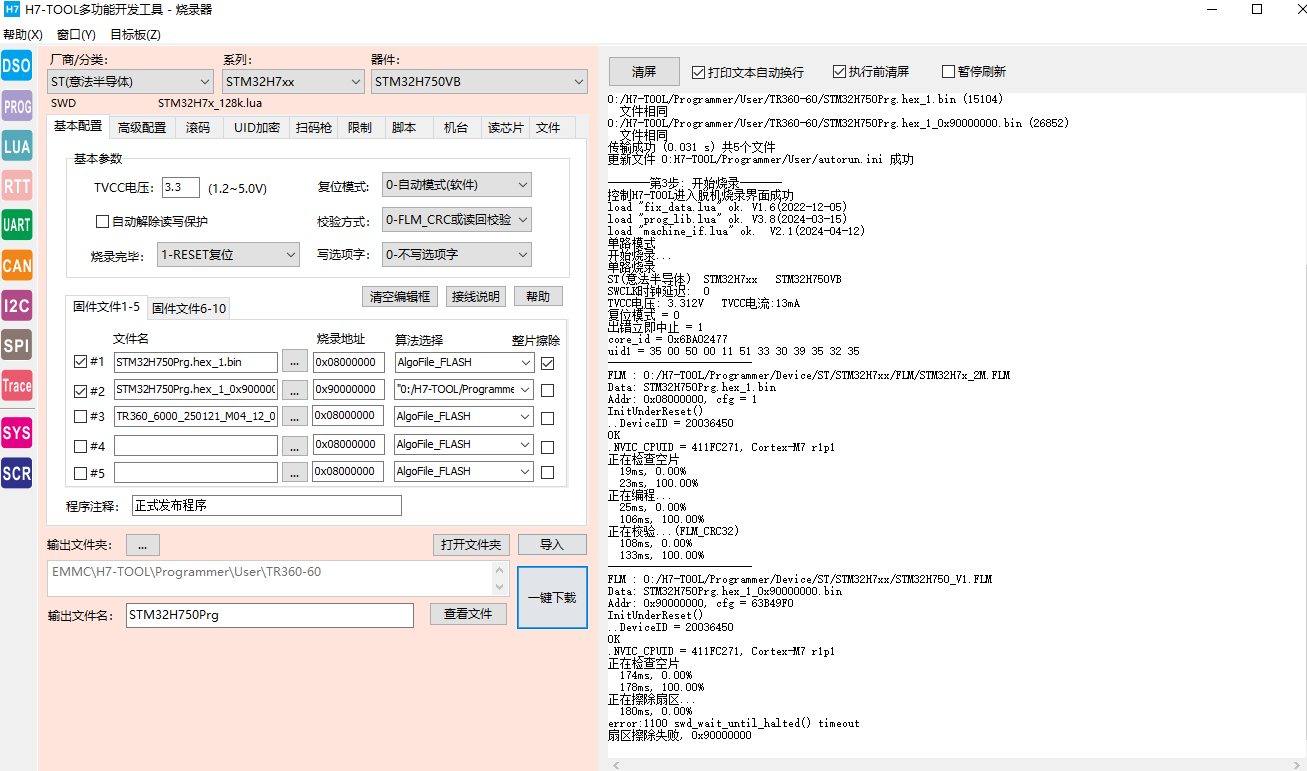Switch to the 读芯片 tab
The width and height of the screenshot is (1307, 771).
tap(505, 128)
